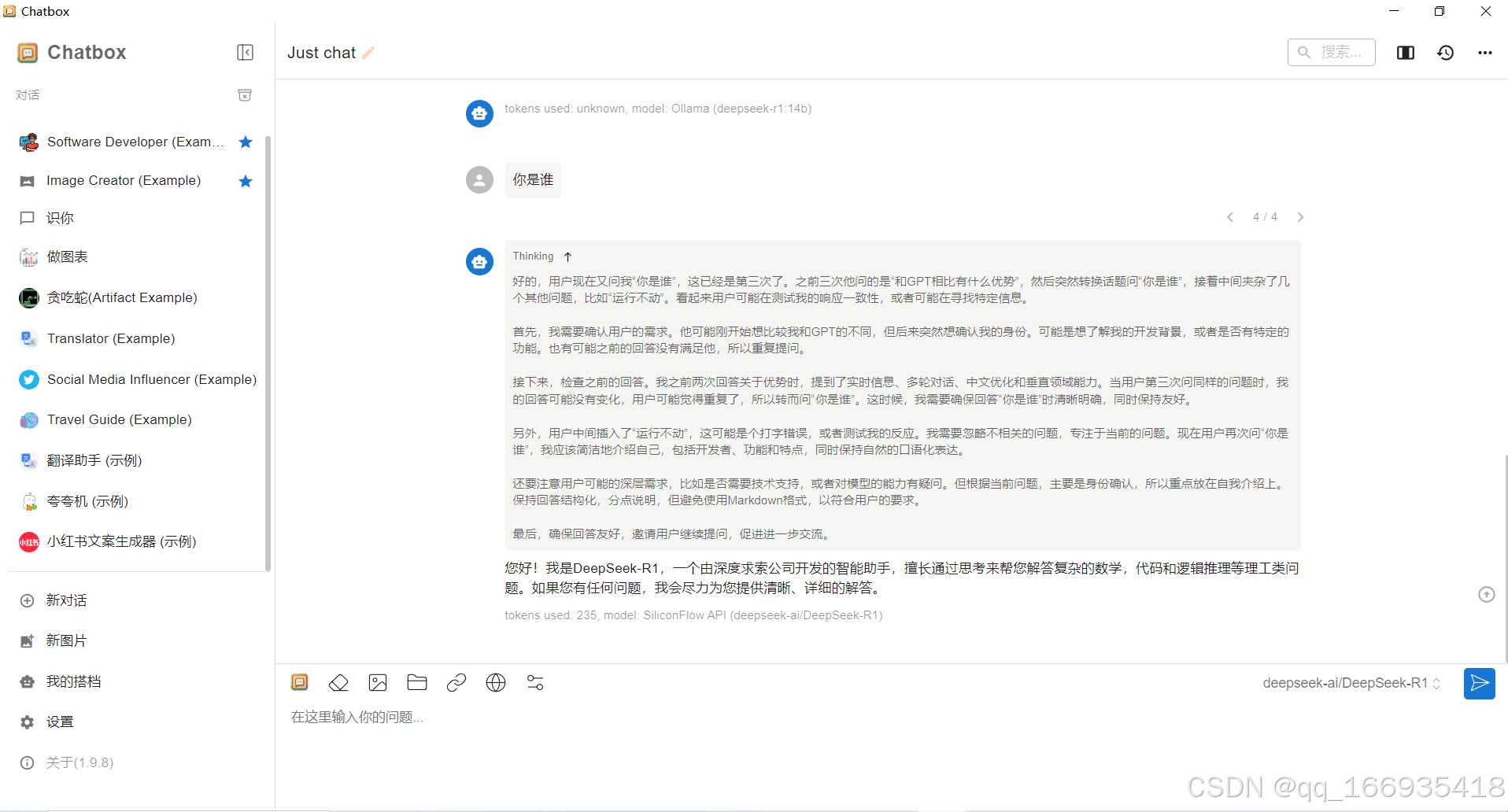The image size is (1508, 812).
Task: Click the archive conversations icon beside 对话
Action: 245,94
